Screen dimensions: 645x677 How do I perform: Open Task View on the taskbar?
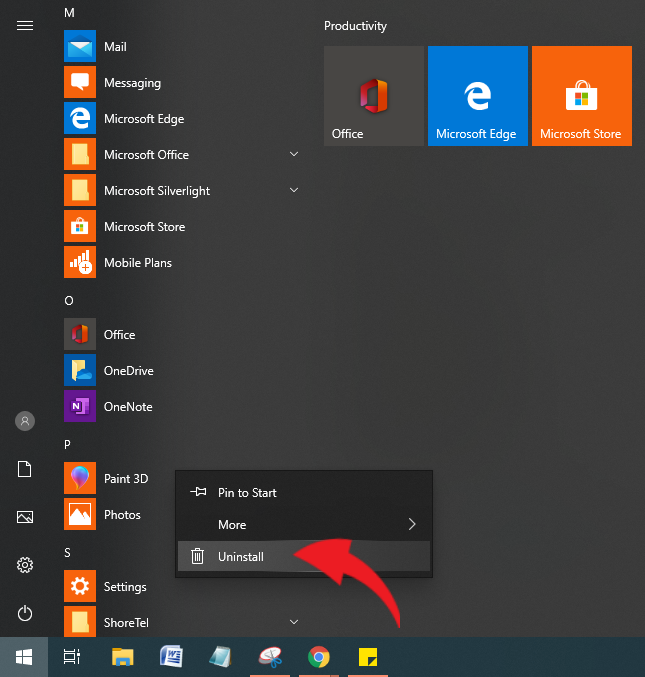pos(72,657)
